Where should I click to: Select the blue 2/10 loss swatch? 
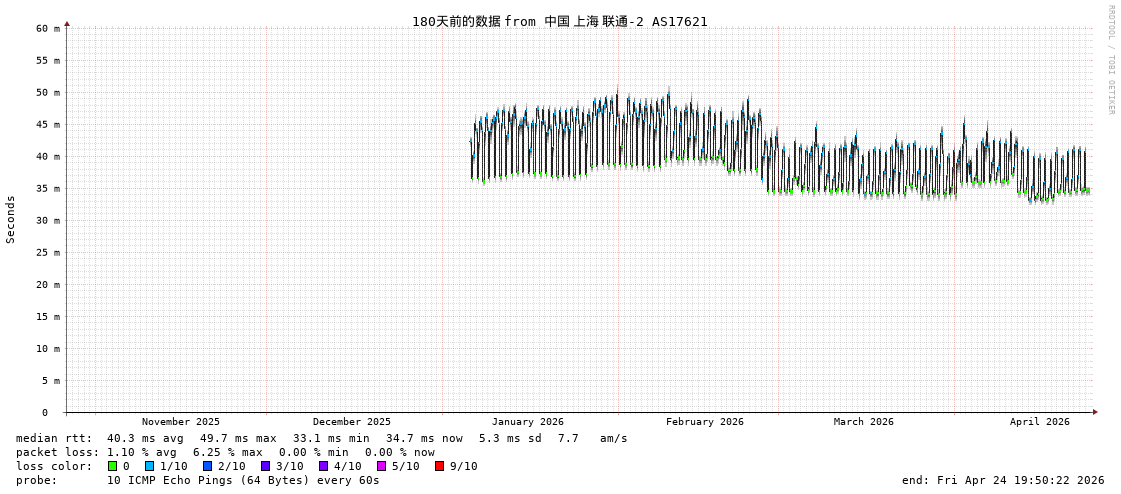coord(207,466)
